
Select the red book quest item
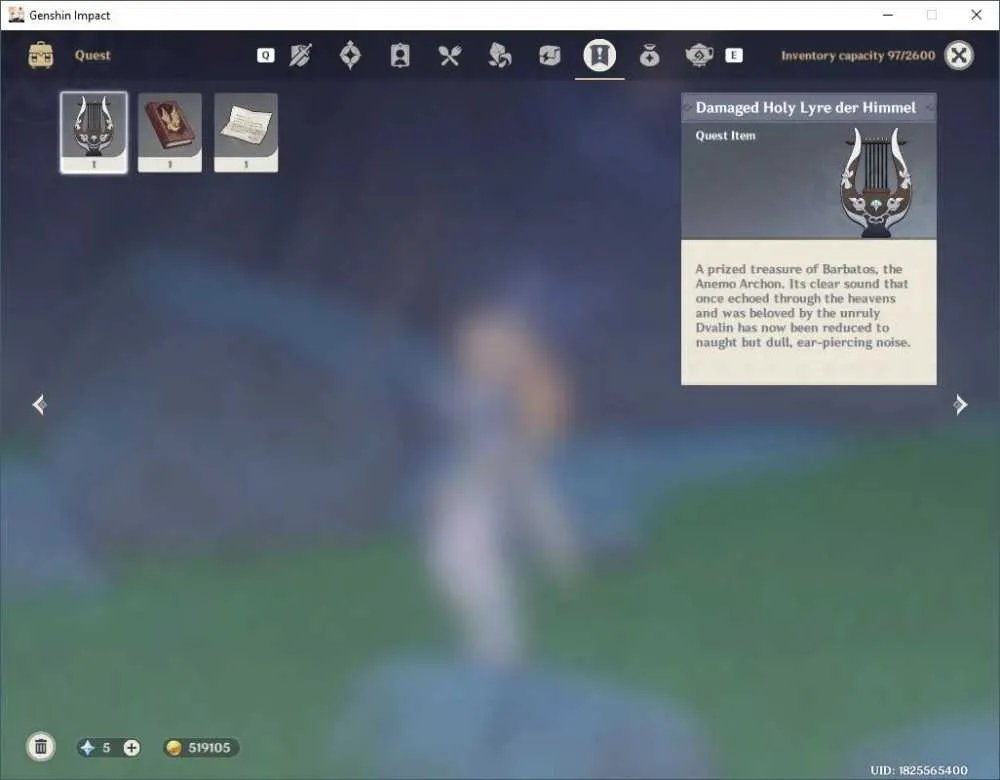tap(170, 132)
